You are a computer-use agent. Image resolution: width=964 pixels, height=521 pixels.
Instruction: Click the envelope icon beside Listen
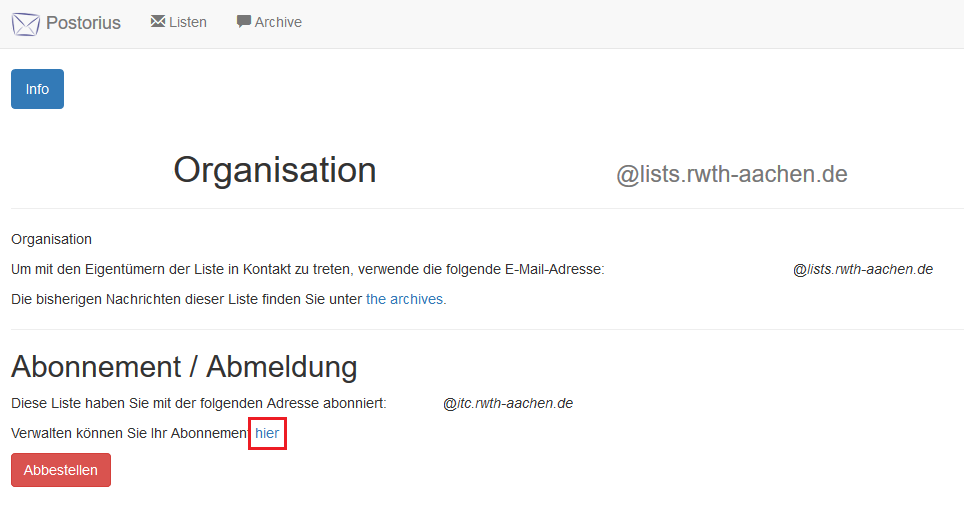[x=157, y=21]
